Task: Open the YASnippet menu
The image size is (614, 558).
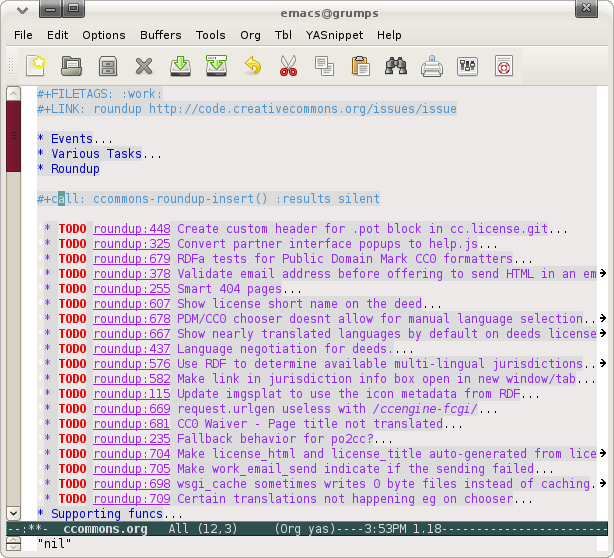Action: pos(331,35)
